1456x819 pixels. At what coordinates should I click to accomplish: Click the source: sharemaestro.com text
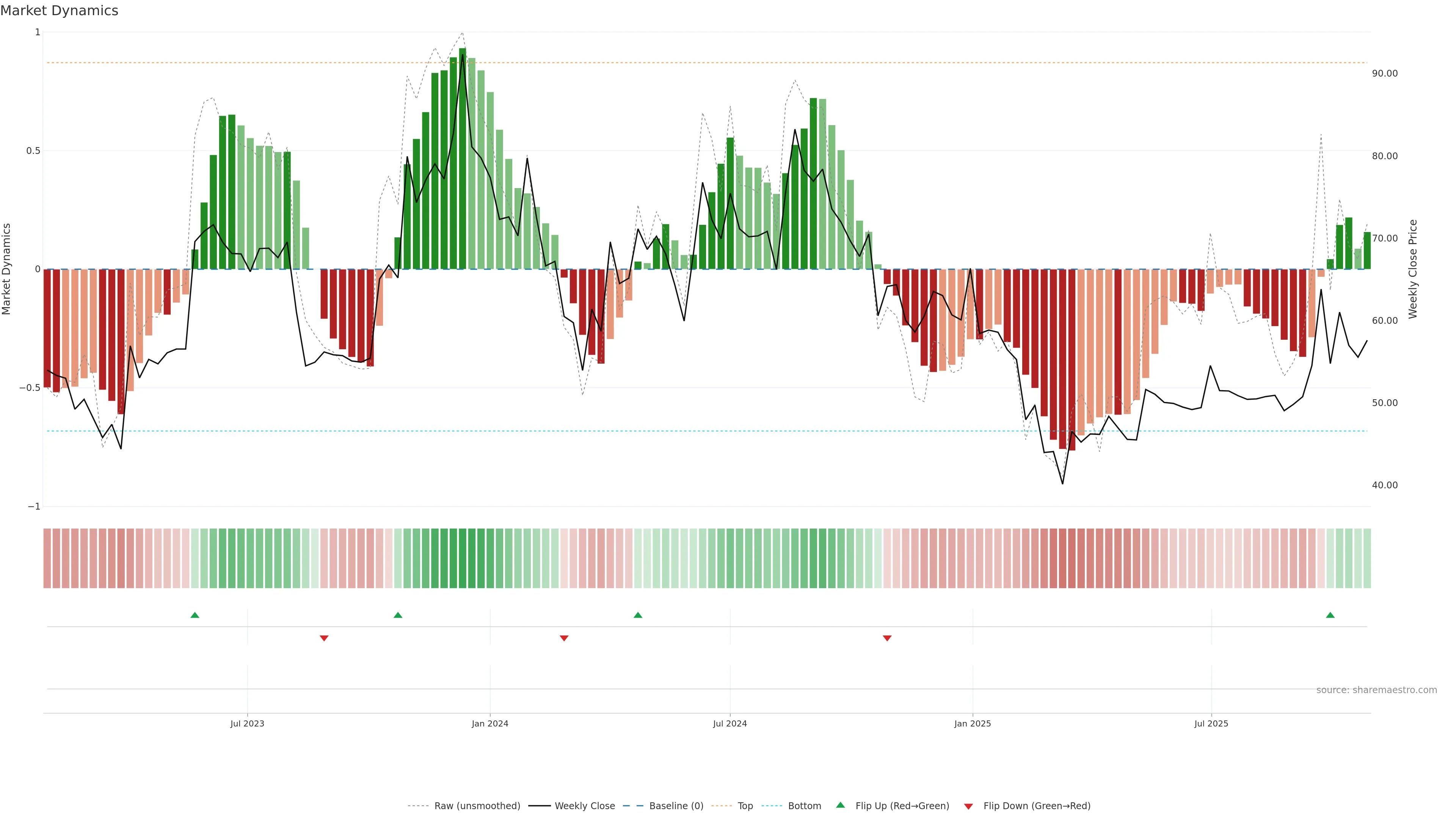pos(1376,690)
